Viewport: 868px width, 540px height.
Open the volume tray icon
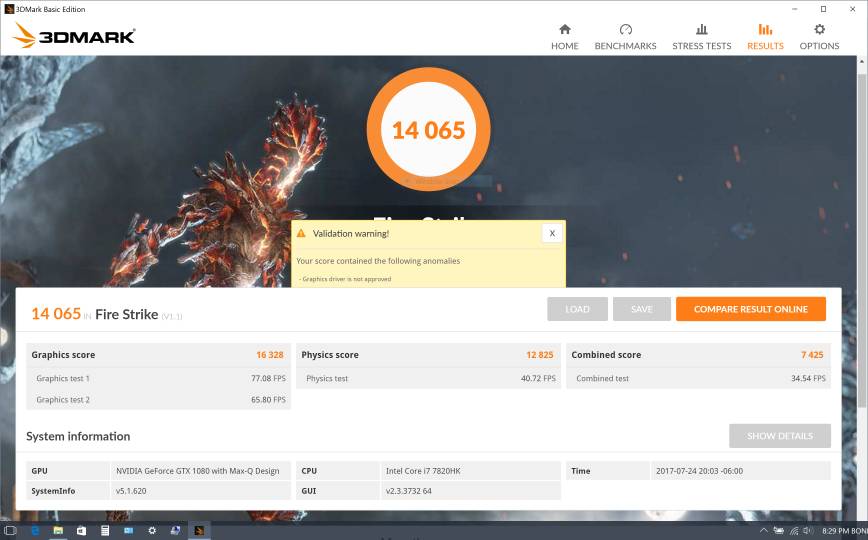tap(807, 531)
